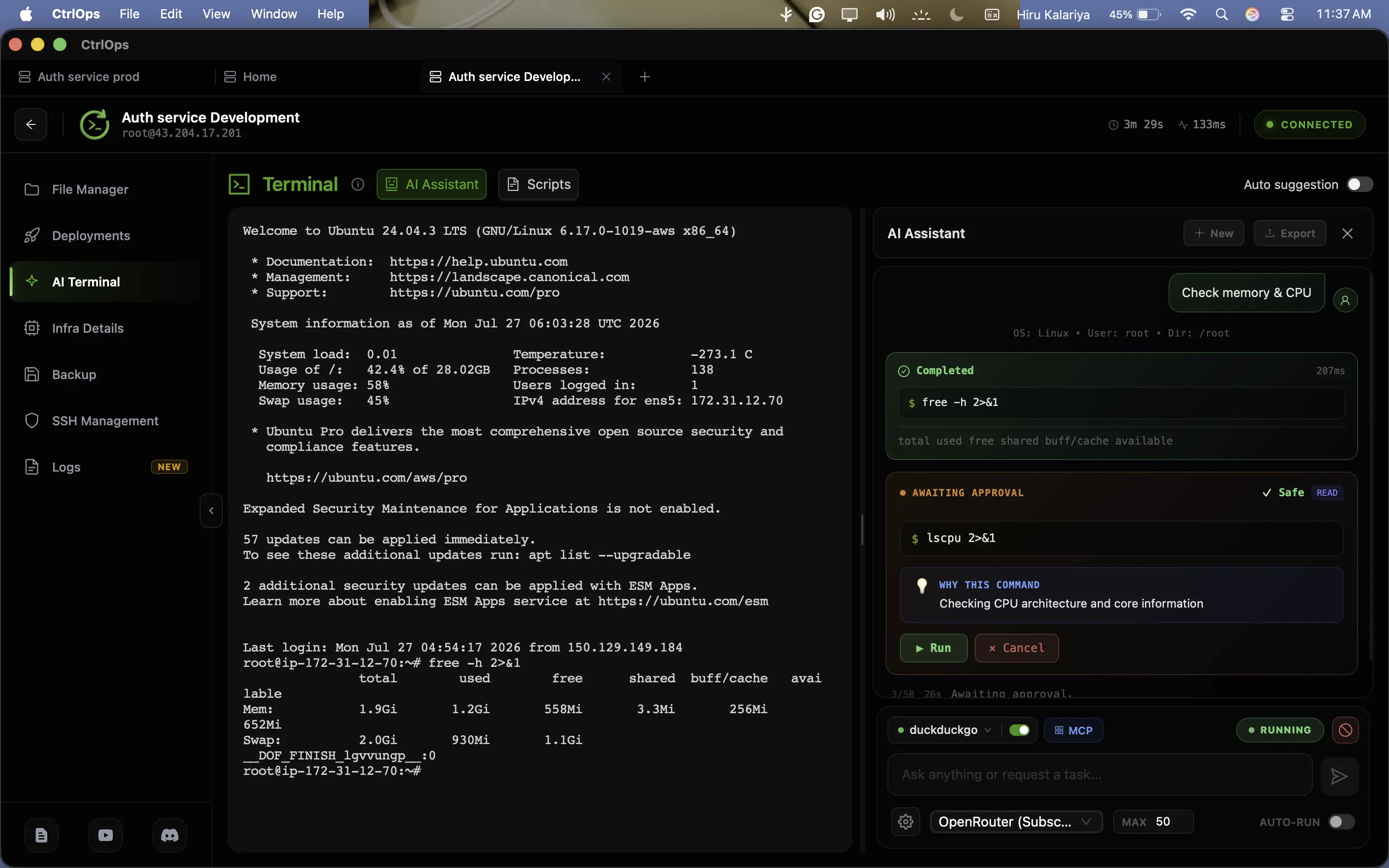This screenshot has height=868, width=1389.
Task: Collapse the sidebar with the chevron
Action: tap(211, 510)
